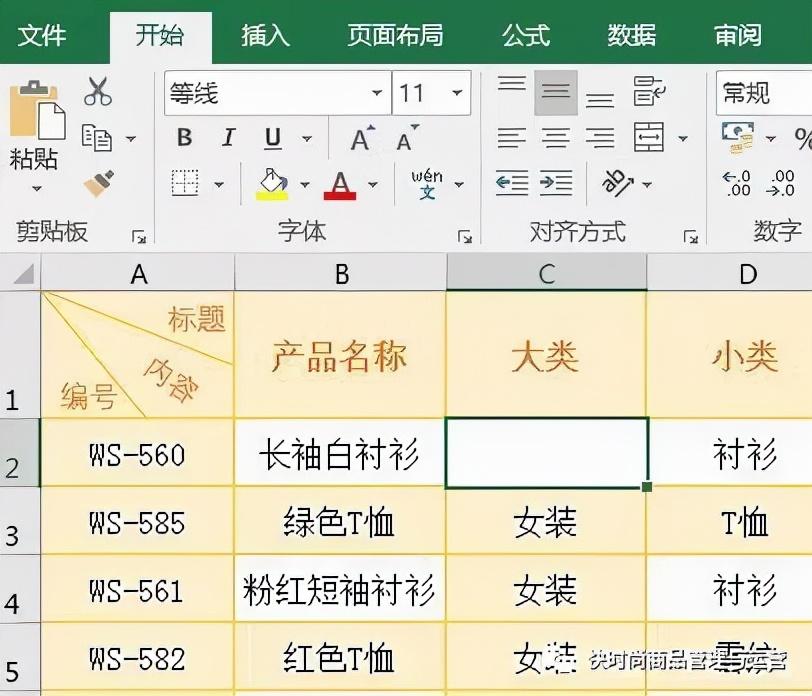812x696 pixels.
Task: Expand phonetic guide options arrow
Action: [x=459, y=184]
